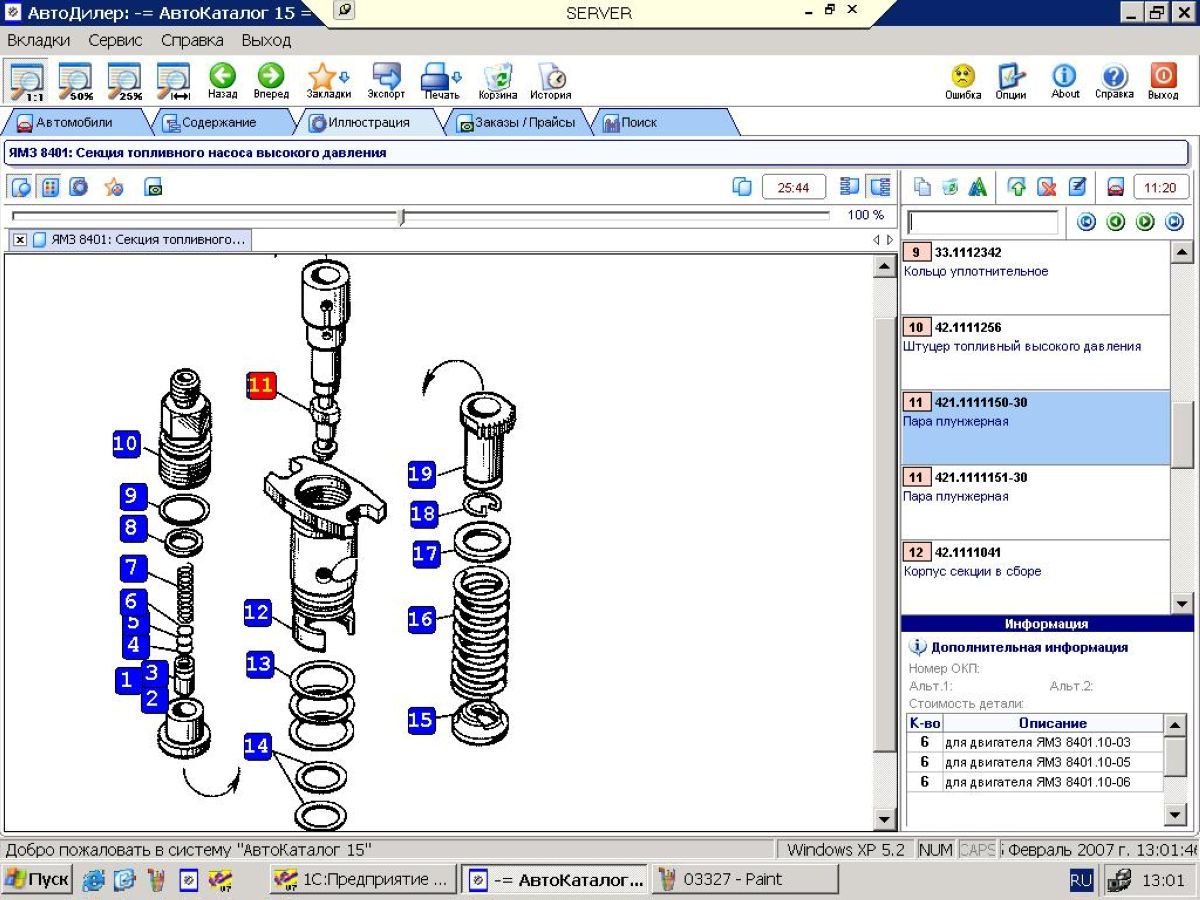Set zoom to 25% scale

click(x=125, y=80)
